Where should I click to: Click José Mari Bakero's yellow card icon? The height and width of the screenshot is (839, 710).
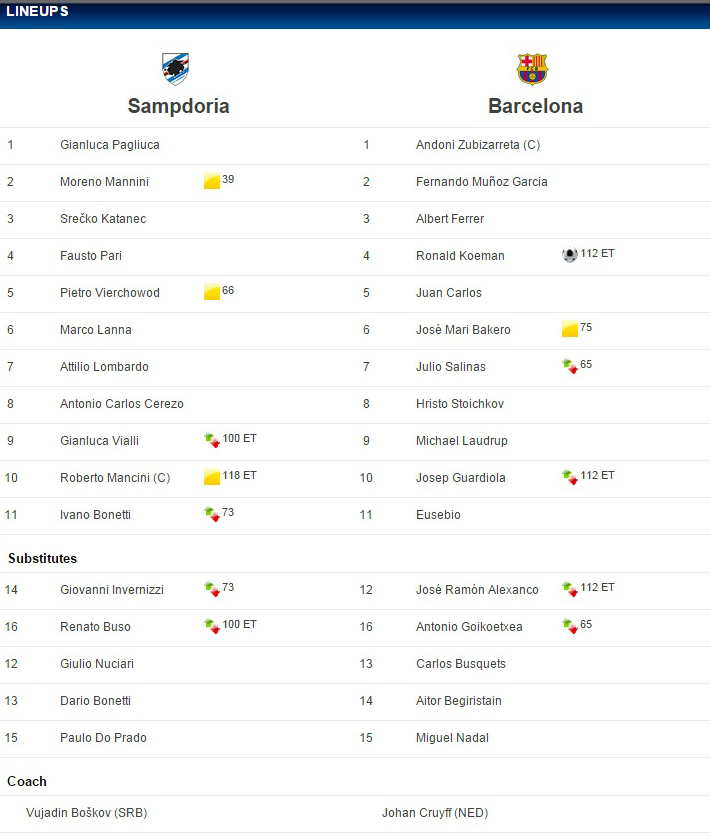(x=570, y=329)
